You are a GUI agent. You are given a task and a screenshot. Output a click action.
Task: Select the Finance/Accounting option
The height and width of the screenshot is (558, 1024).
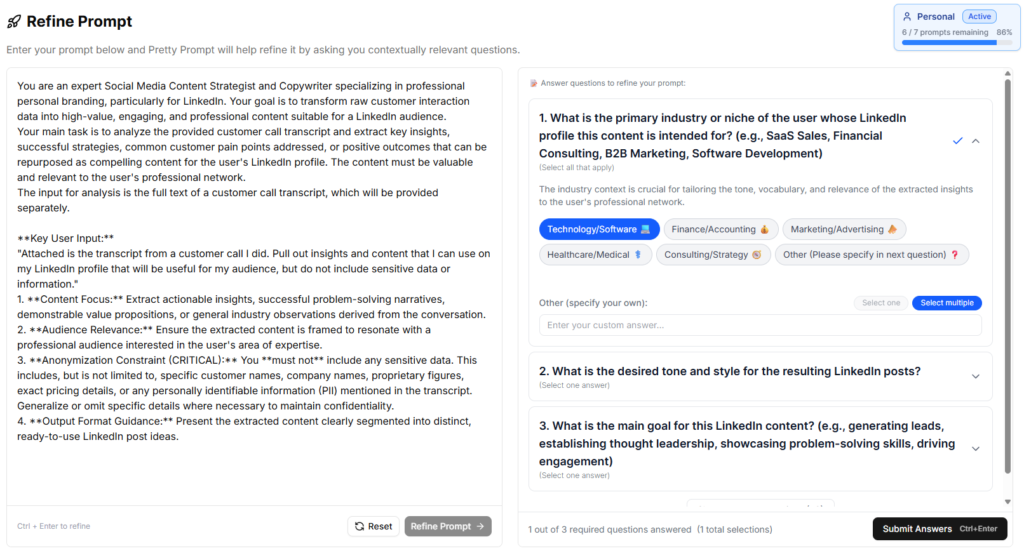click(x=720, y=229)
